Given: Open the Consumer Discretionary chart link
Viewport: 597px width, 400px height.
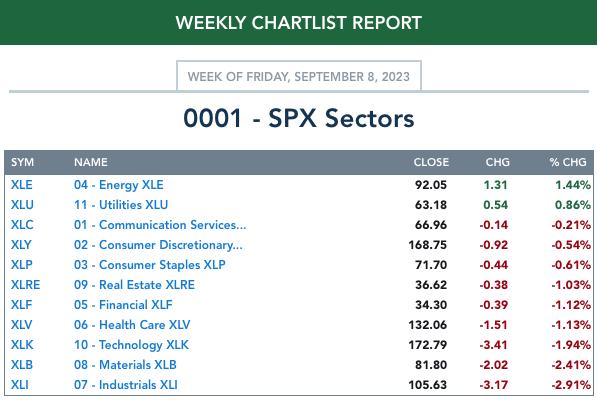Looking at the screenshot, I should [x=158, y=245].
